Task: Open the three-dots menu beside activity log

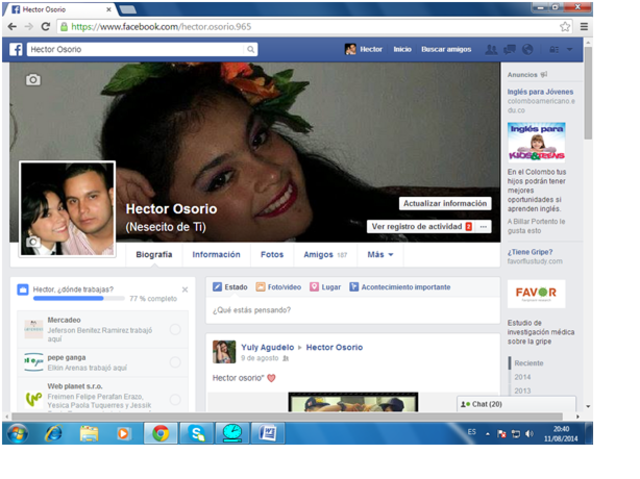Action: pyautogui.click(x=483, y=226)
